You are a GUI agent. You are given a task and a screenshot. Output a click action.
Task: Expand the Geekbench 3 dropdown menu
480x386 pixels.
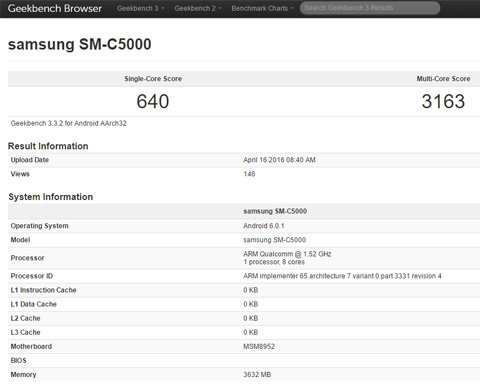pos(141,8)
